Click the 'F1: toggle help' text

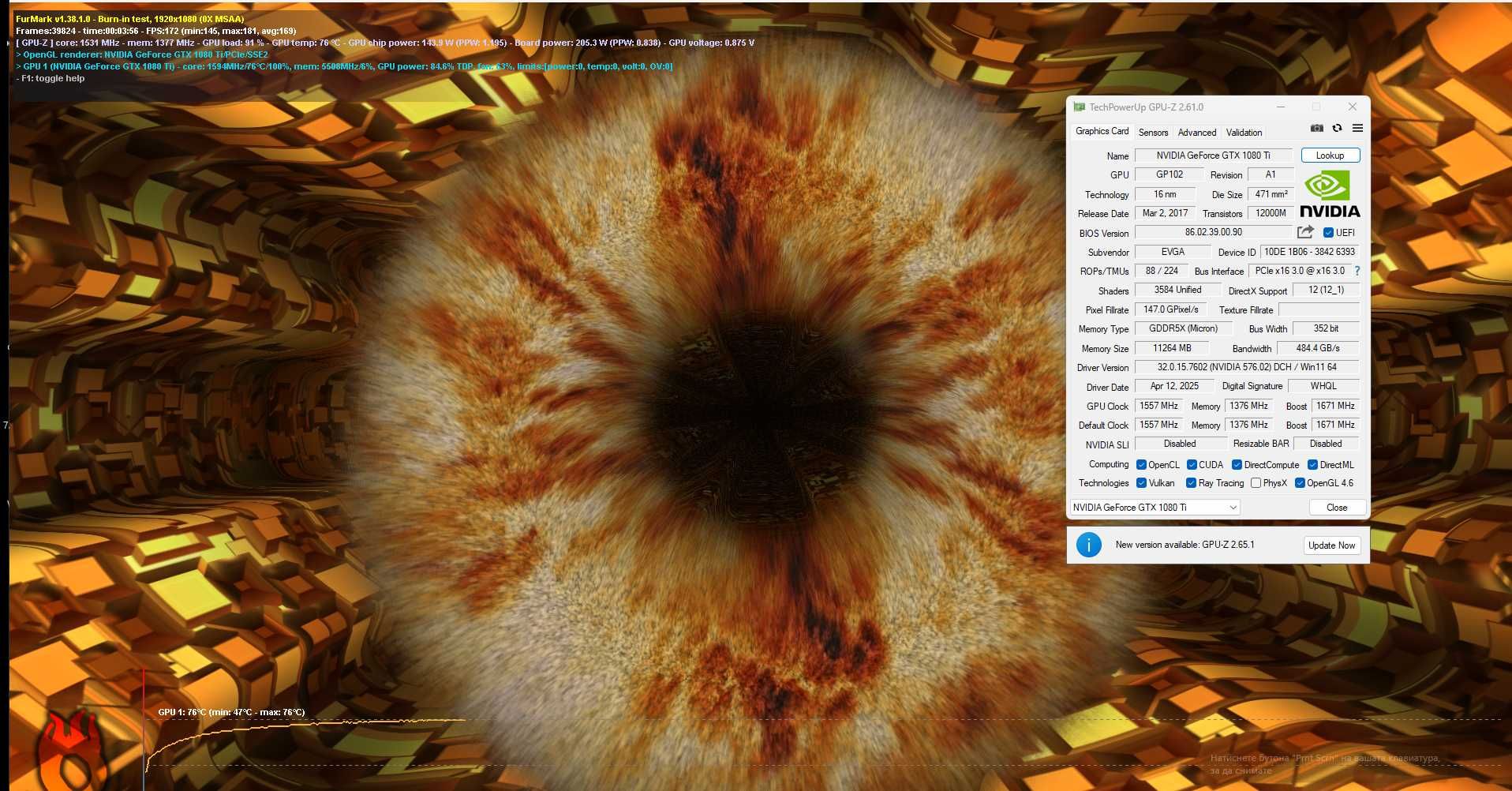pyautogui.click(x=51, y=78)
